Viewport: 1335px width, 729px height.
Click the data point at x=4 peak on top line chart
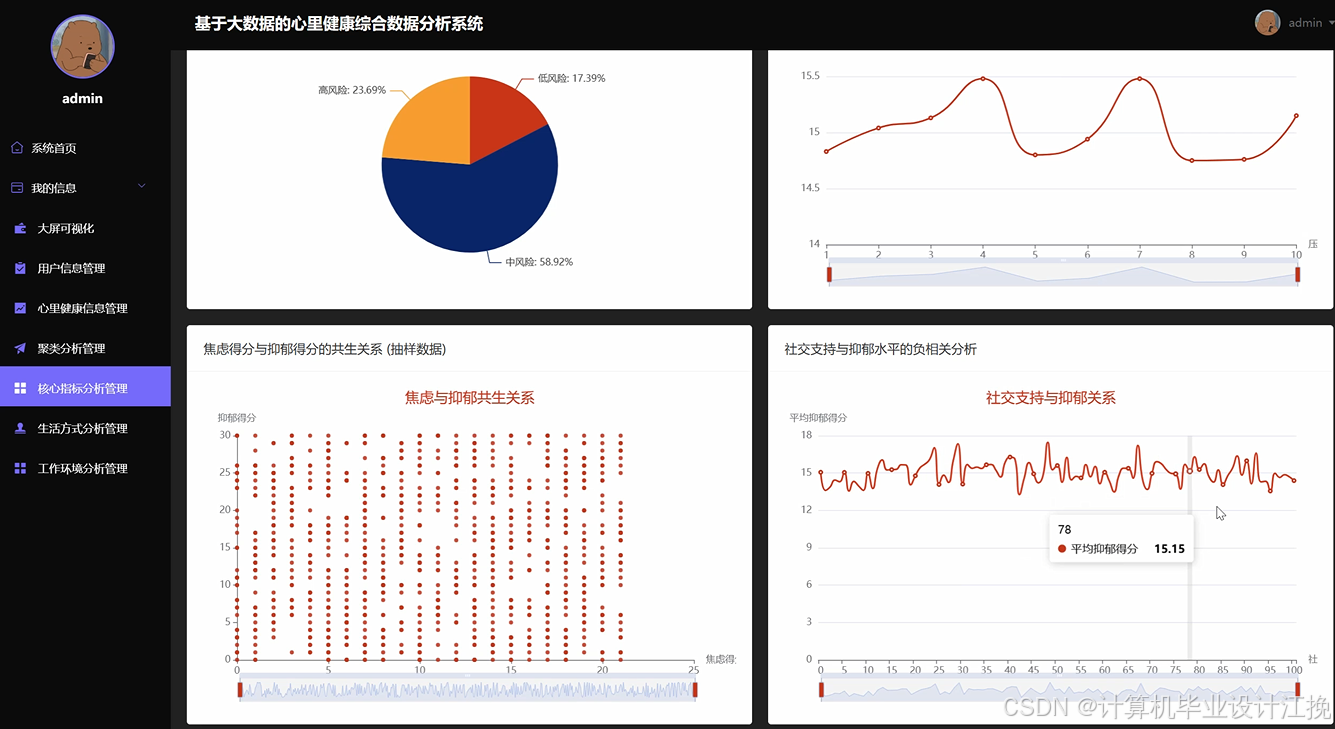[x=983, y=79]
